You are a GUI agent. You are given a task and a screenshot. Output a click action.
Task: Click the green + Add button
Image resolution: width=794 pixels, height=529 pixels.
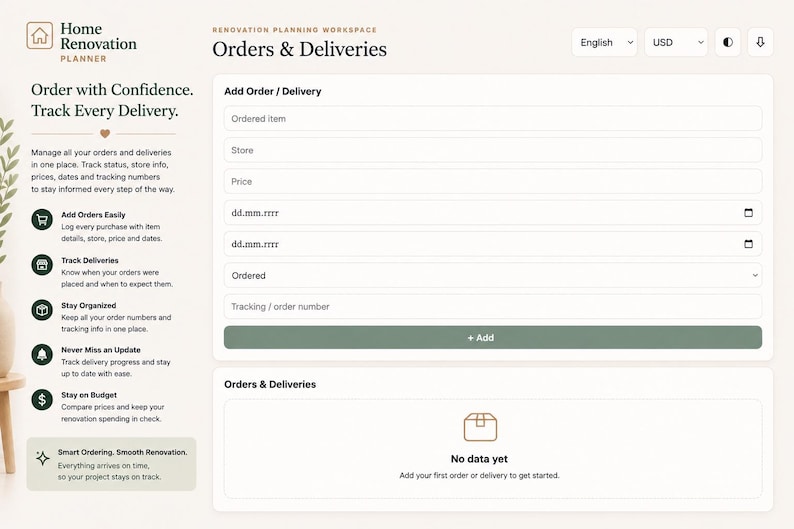tap(493, 338)
